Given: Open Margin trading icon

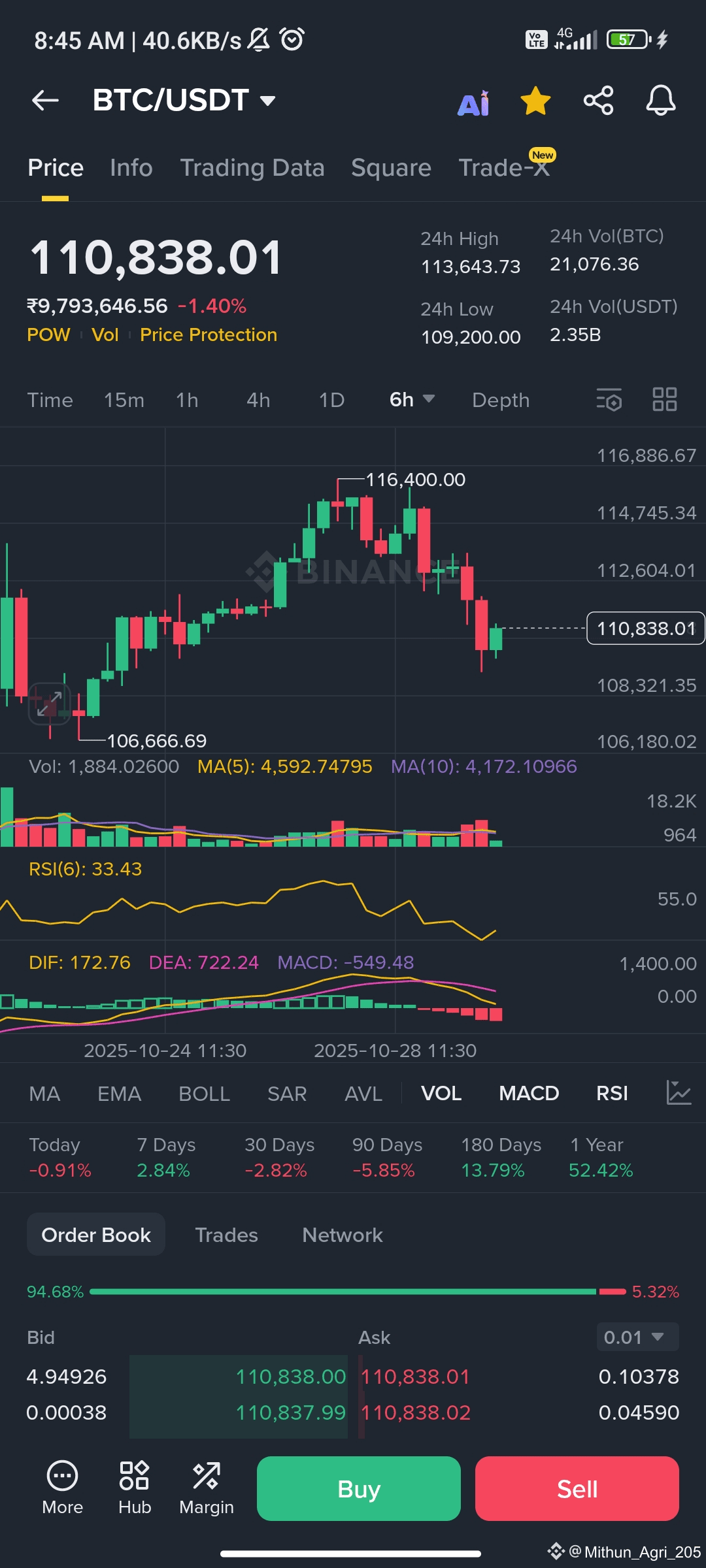Looking at the screenshot, I should coord(207,1488).
